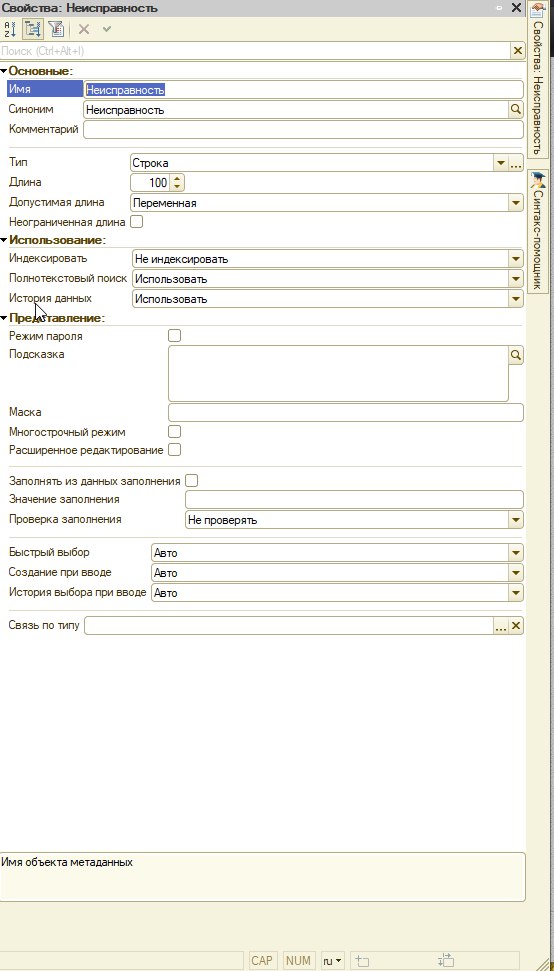
Task: Clear the Поиск search field
Action: pyautogui.click(x=517, y=51)
